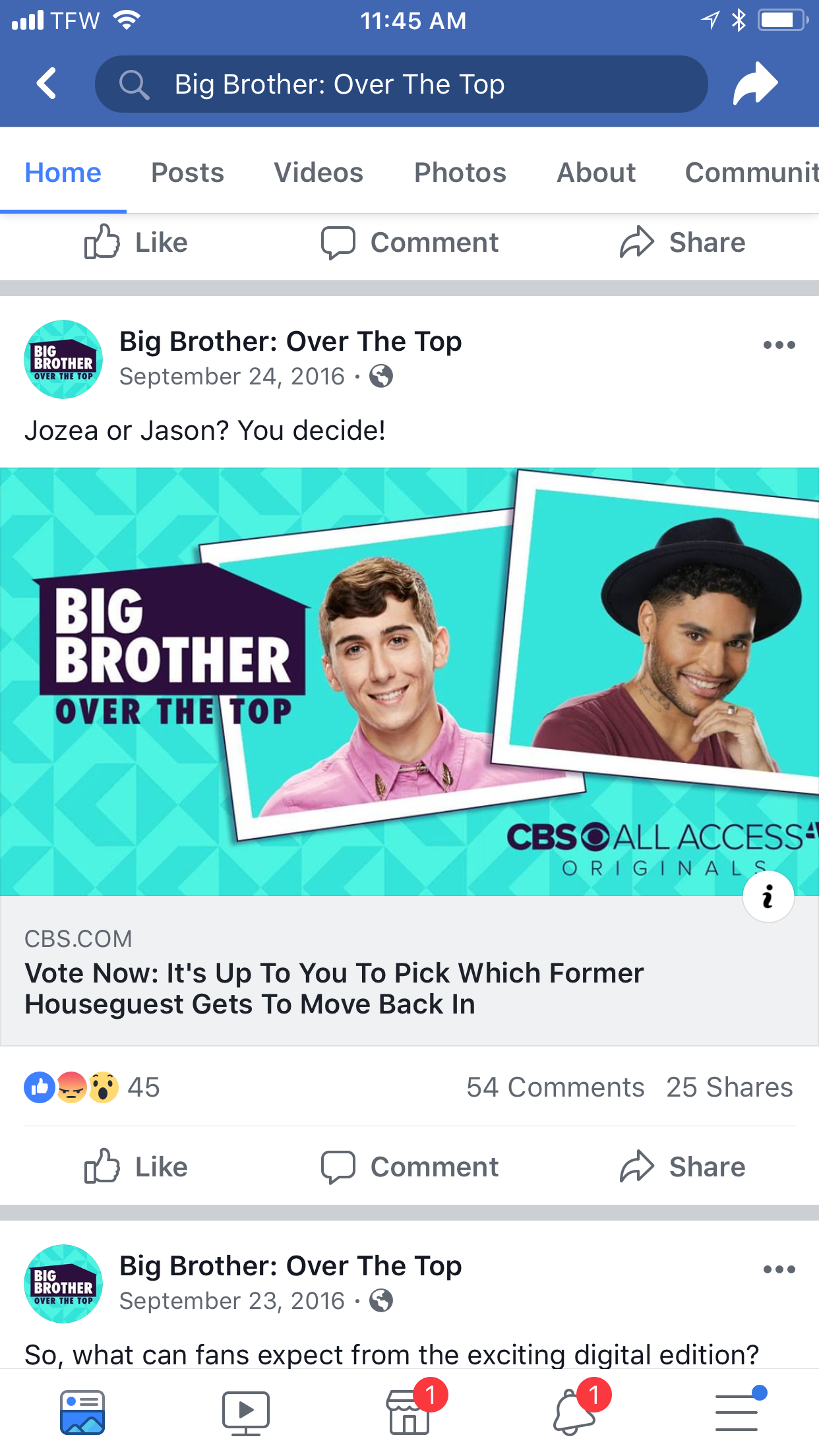This screenshot has height=1456, width=819.
Task: Like the September 24 post
Action: (x=136, y=1167)
